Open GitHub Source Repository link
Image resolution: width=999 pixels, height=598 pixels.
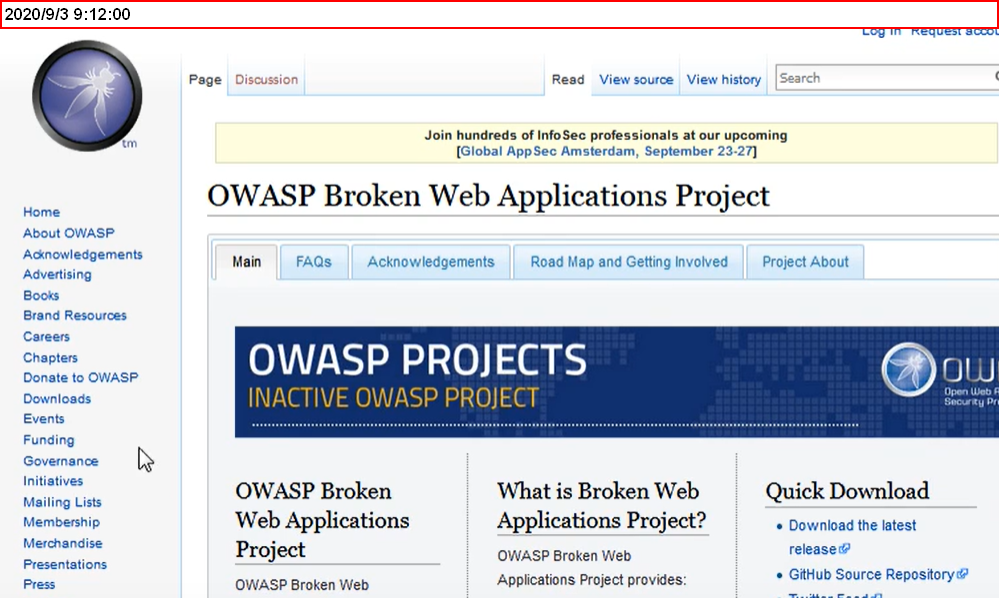[x=872, y=574]
